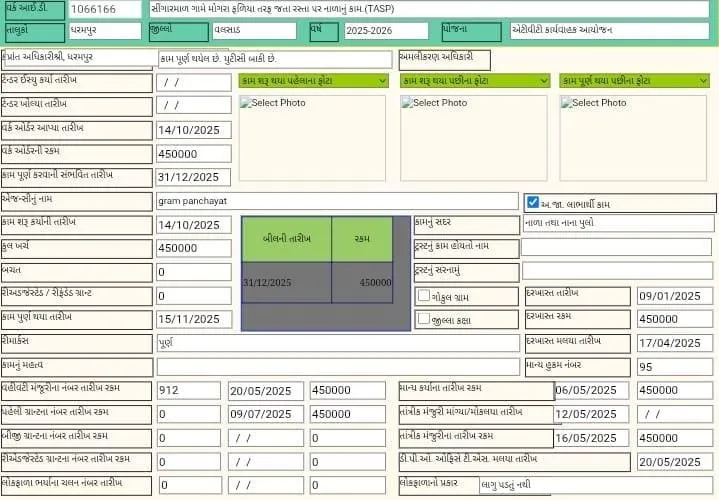Image resolution: width=719 pixels, height=500 pixels.
Task: Click the broken image icon in first Select Photo box
Action: coord(246,103)
